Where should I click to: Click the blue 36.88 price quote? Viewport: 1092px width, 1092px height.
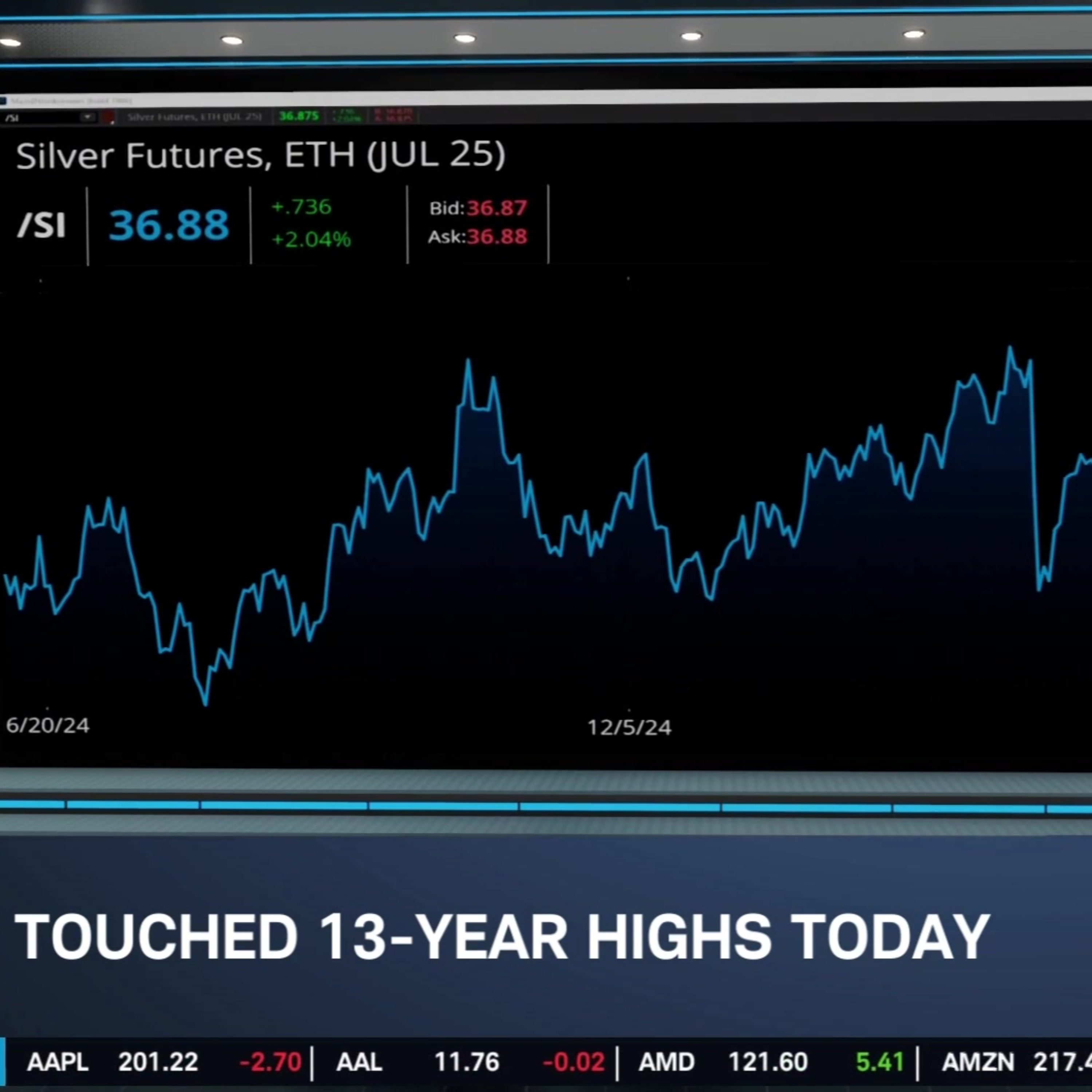pos(169,225)
